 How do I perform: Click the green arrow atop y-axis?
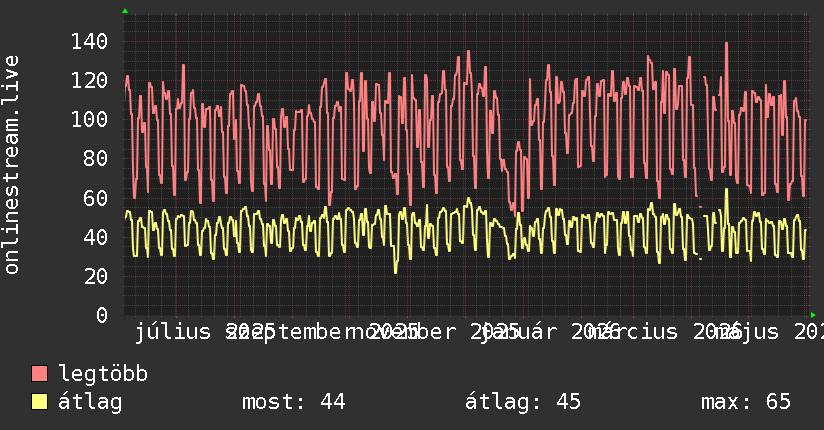tap(125, 11)
